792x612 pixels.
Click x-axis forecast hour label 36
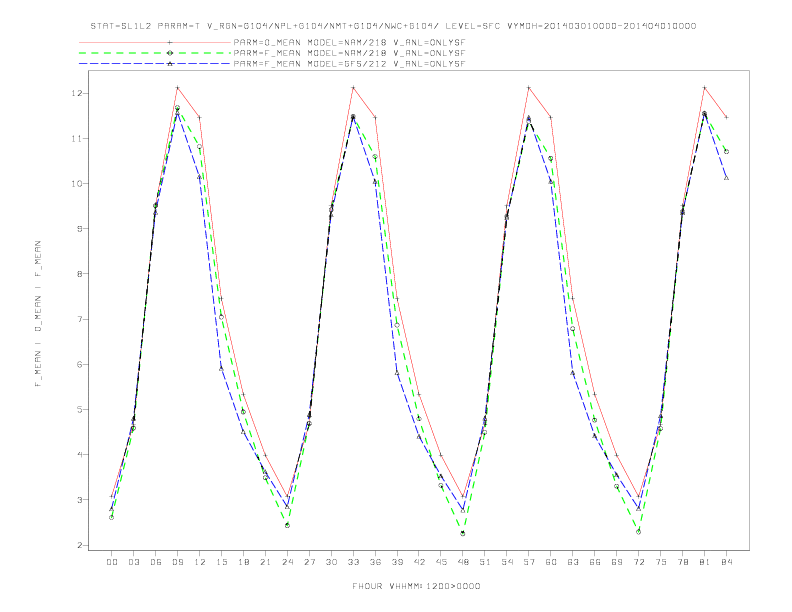[x=375, y=562]
